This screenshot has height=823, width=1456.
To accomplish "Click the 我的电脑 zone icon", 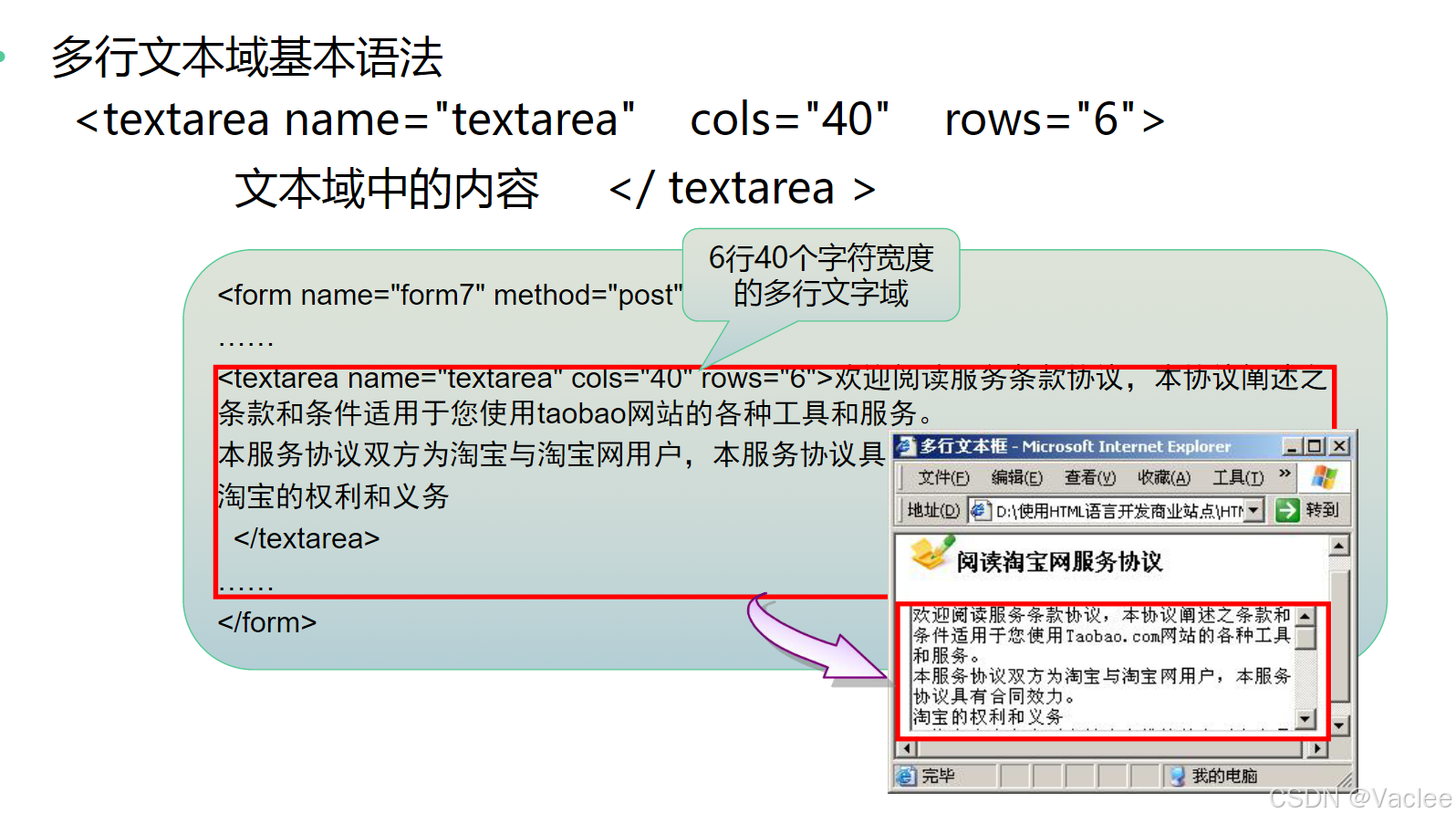I will coord(1178,776).
